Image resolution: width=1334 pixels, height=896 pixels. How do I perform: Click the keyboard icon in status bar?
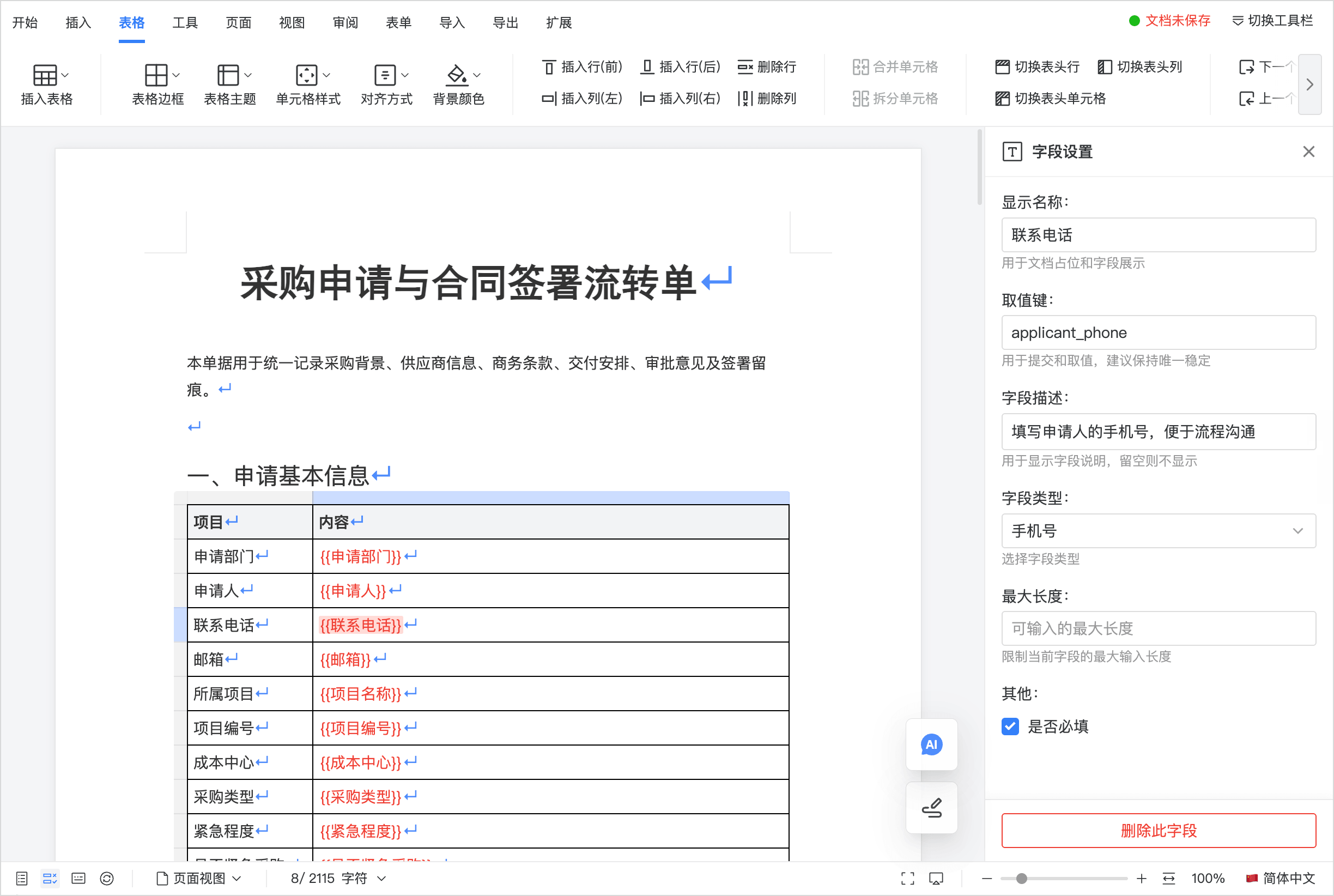pos(78,878)
